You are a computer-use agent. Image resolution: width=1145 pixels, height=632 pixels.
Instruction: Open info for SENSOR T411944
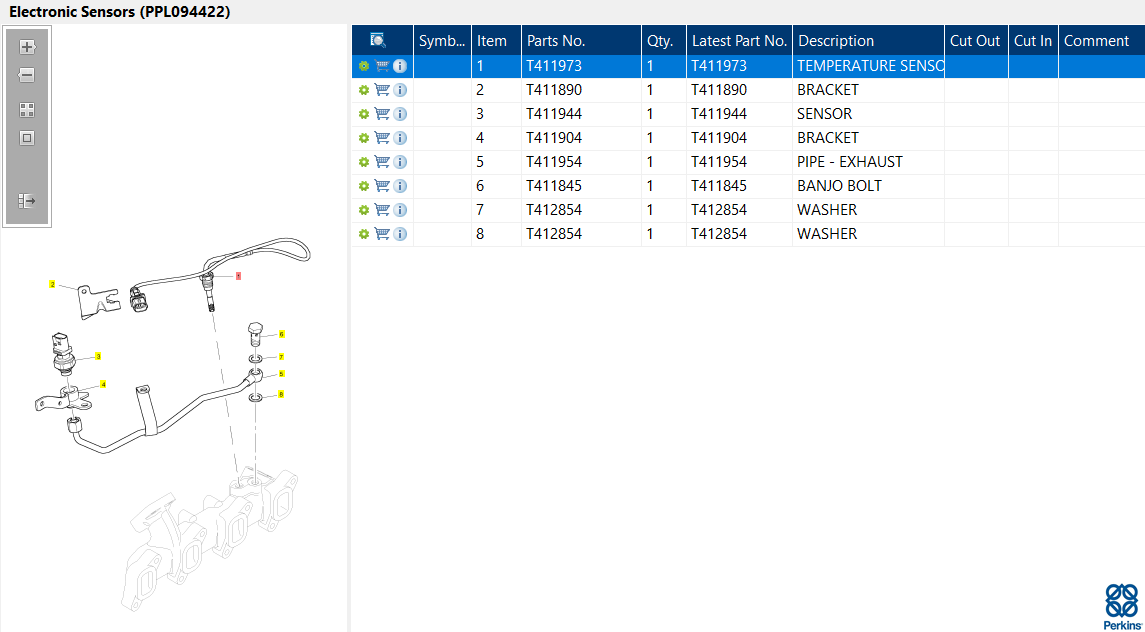(399, 115)
